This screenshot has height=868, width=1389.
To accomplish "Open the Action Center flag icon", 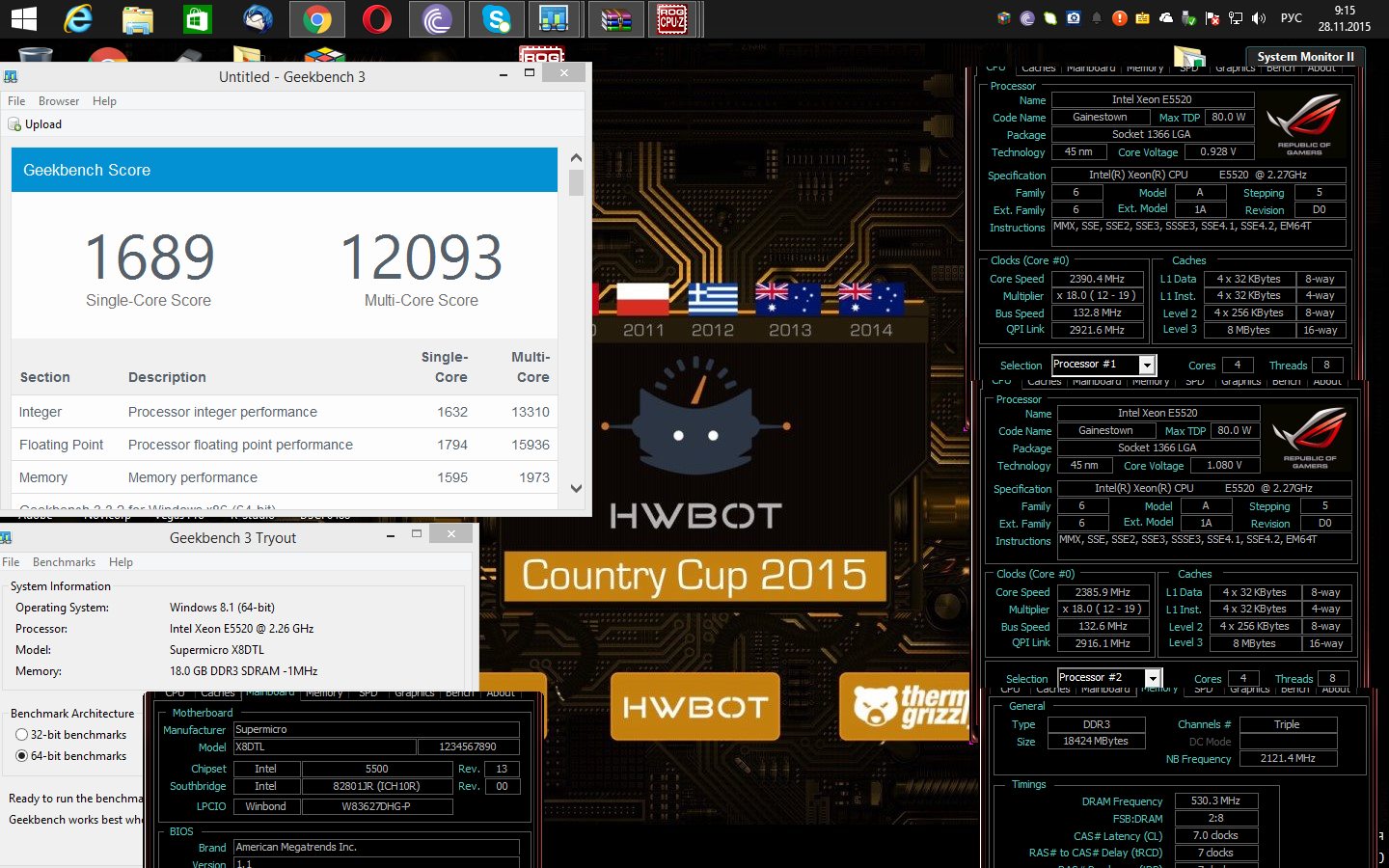I will (x=1212, y=18).
